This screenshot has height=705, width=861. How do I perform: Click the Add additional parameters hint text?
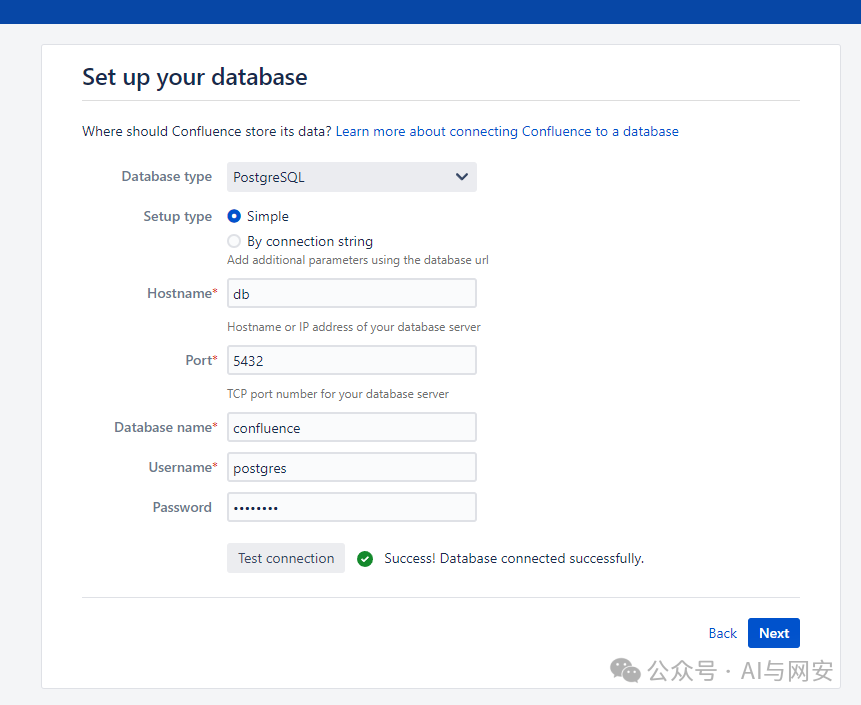pyautogui.click(x=357, y=260)
